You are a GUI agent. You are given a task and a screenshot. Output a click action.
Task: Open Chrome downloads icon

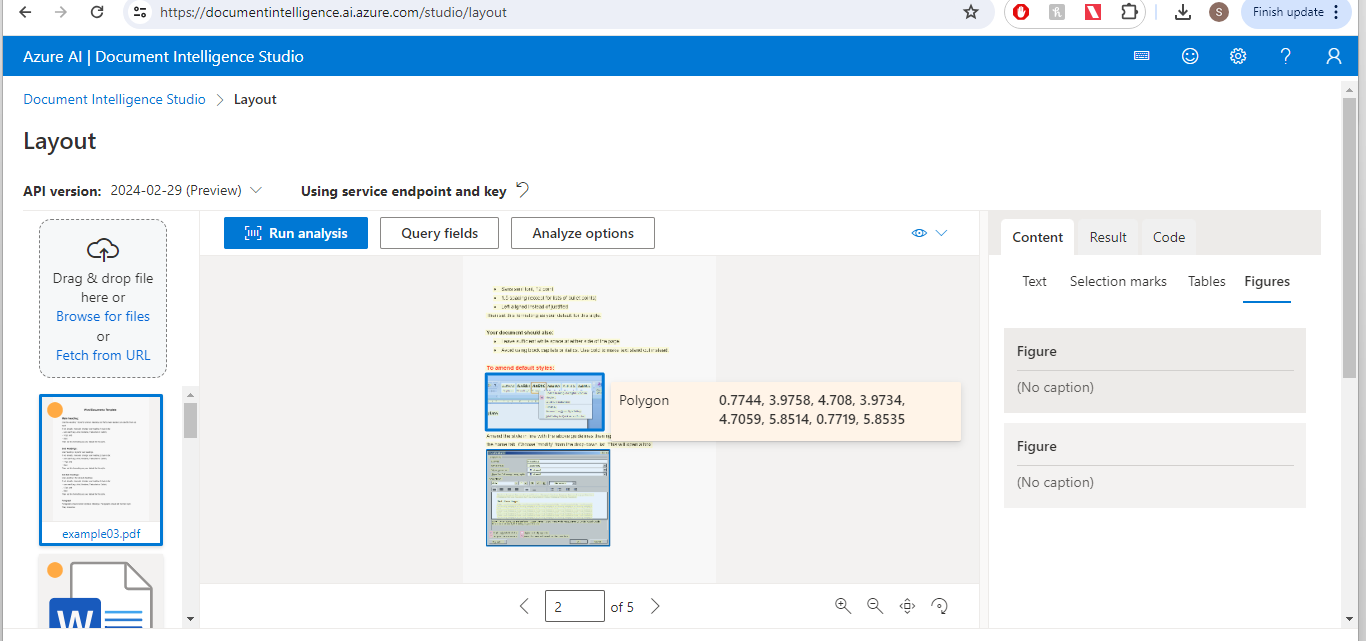click(1182, 12)
